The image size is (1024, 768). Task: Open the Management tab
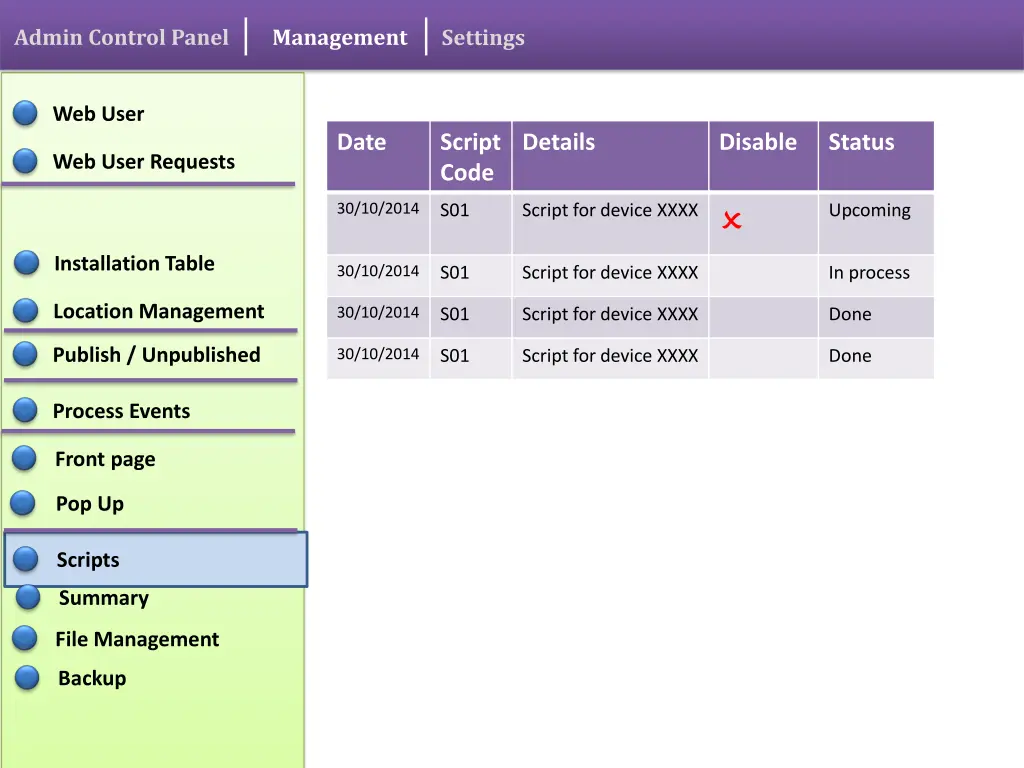(339, 38)
